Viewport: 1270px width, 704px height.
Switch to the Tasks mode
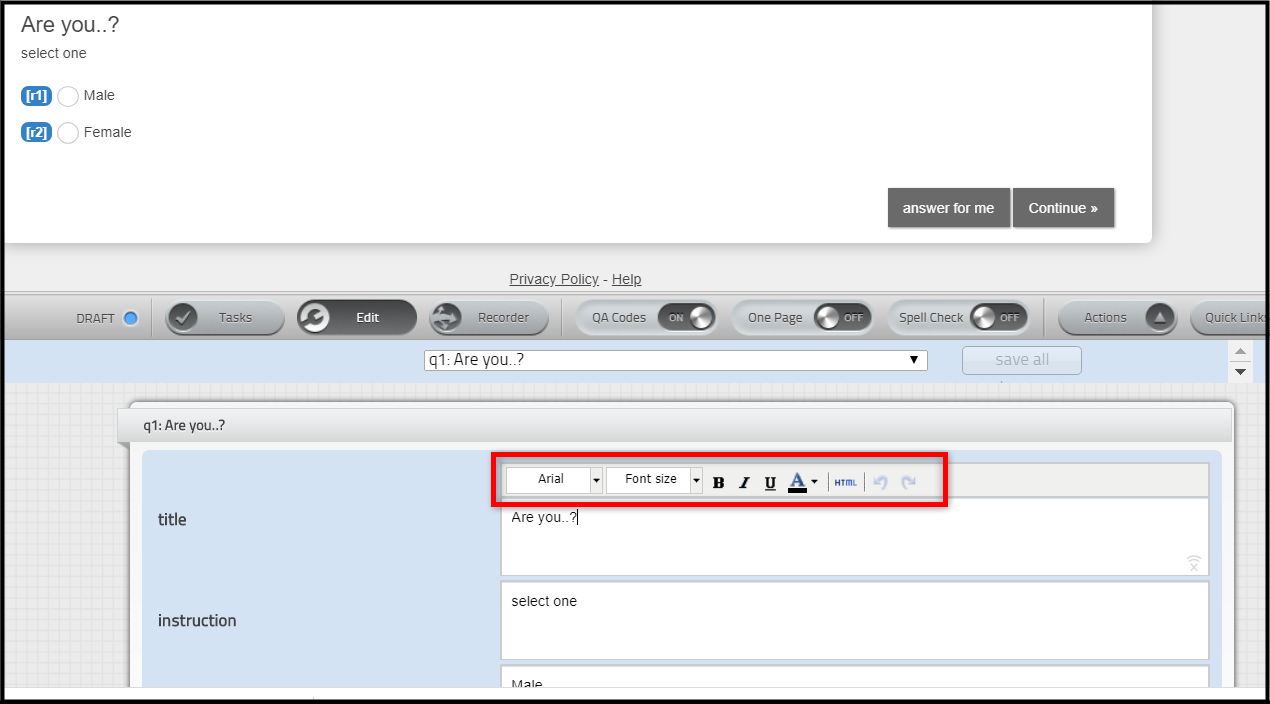[x=225, y=318]
